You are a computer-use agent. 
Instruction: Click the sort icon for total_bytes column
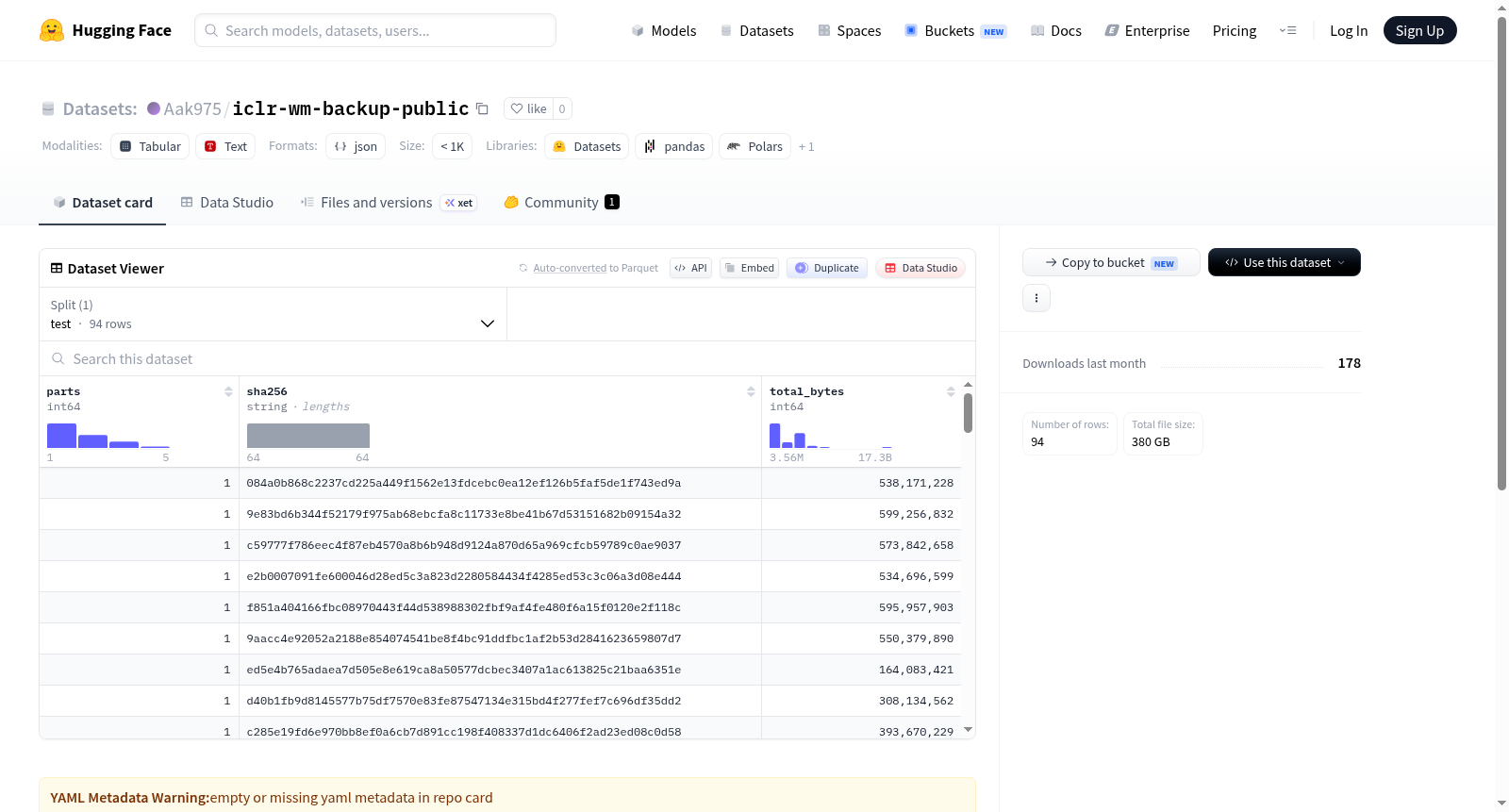pyautogui.click(x=951, y=391)
